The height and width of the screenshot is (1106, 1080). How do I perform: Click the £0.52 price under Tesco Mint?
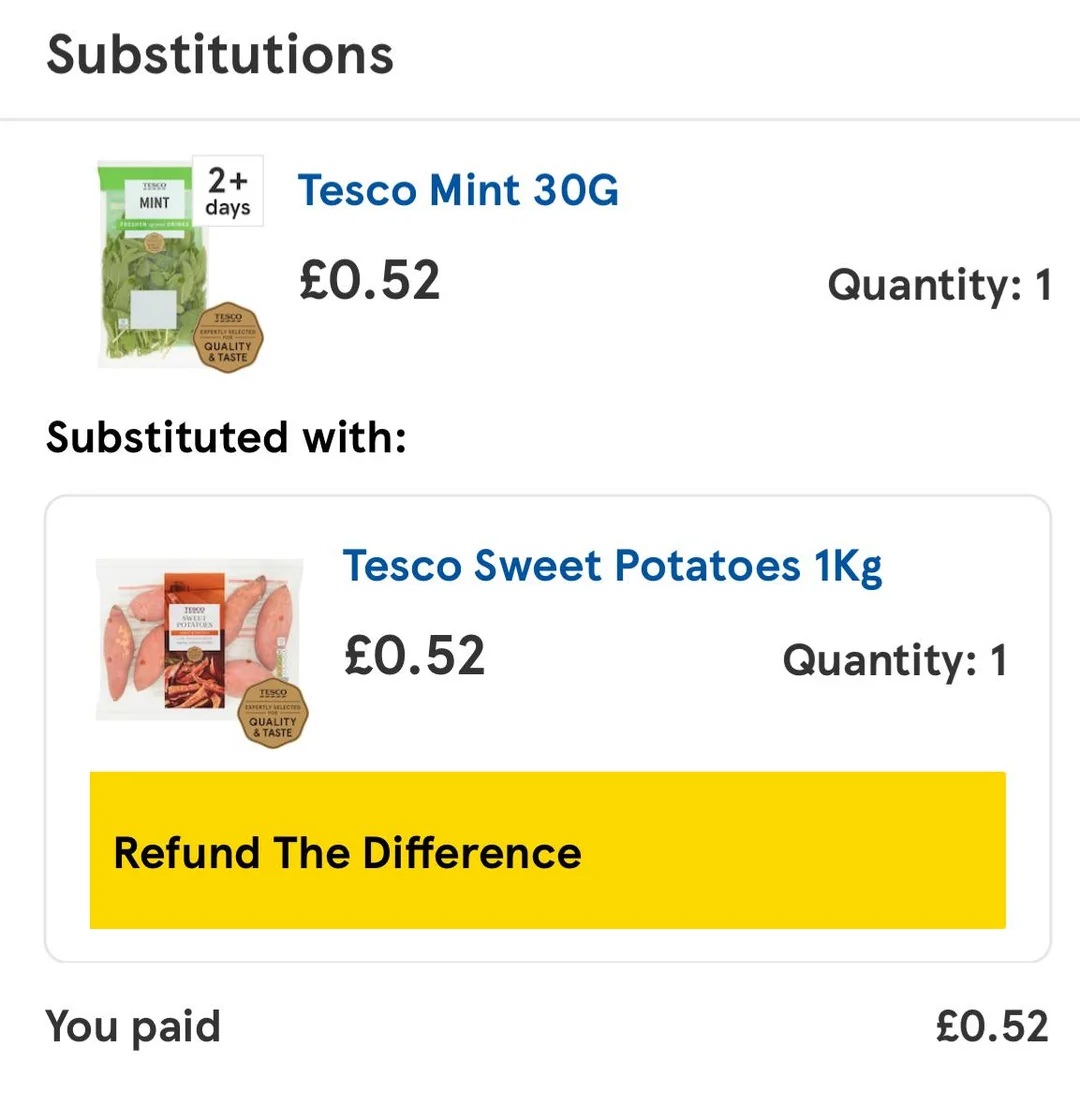pos(369,280)
